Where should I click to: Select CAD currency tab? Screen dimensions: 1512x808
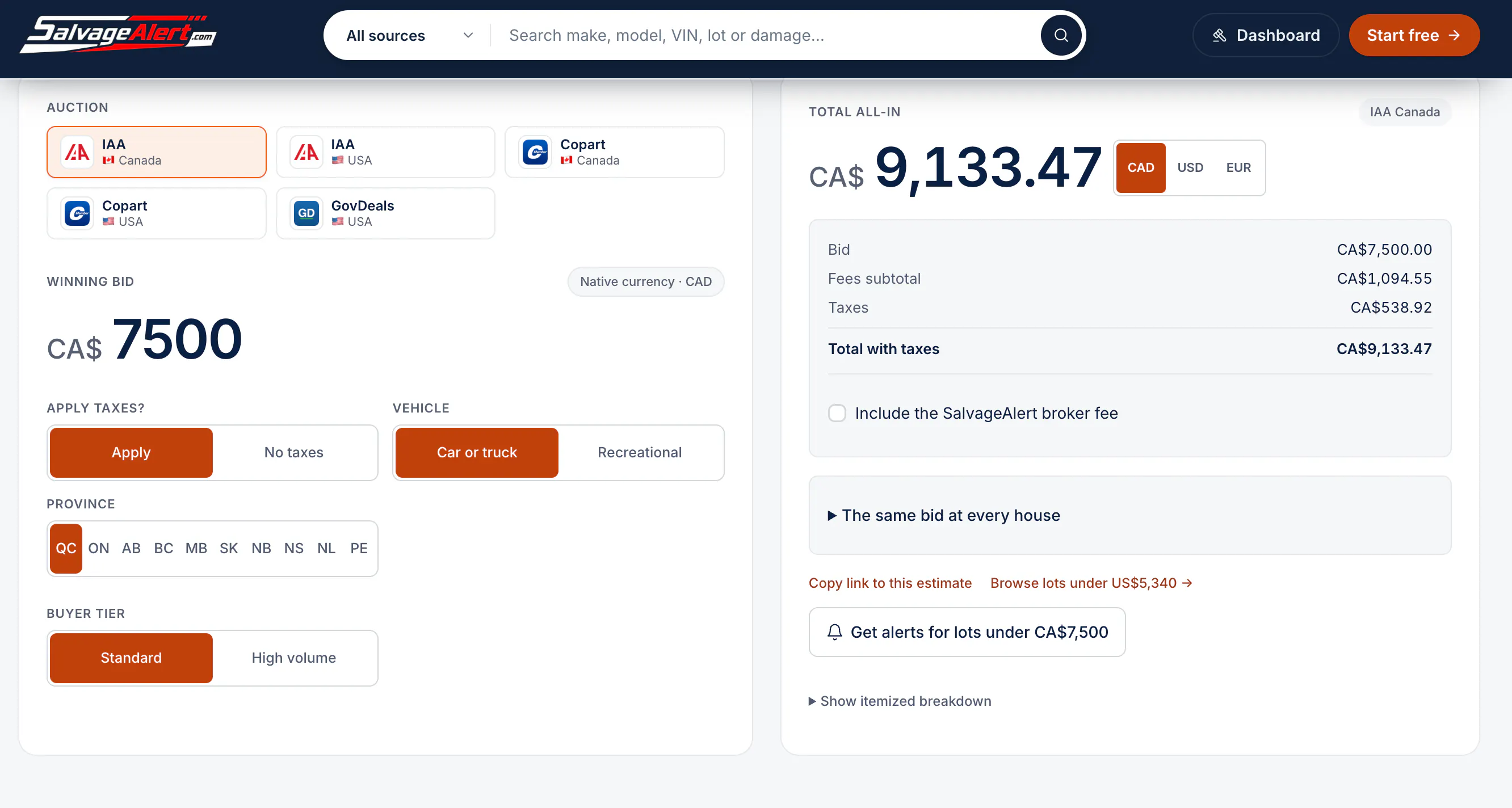(x=1140, y=168)
